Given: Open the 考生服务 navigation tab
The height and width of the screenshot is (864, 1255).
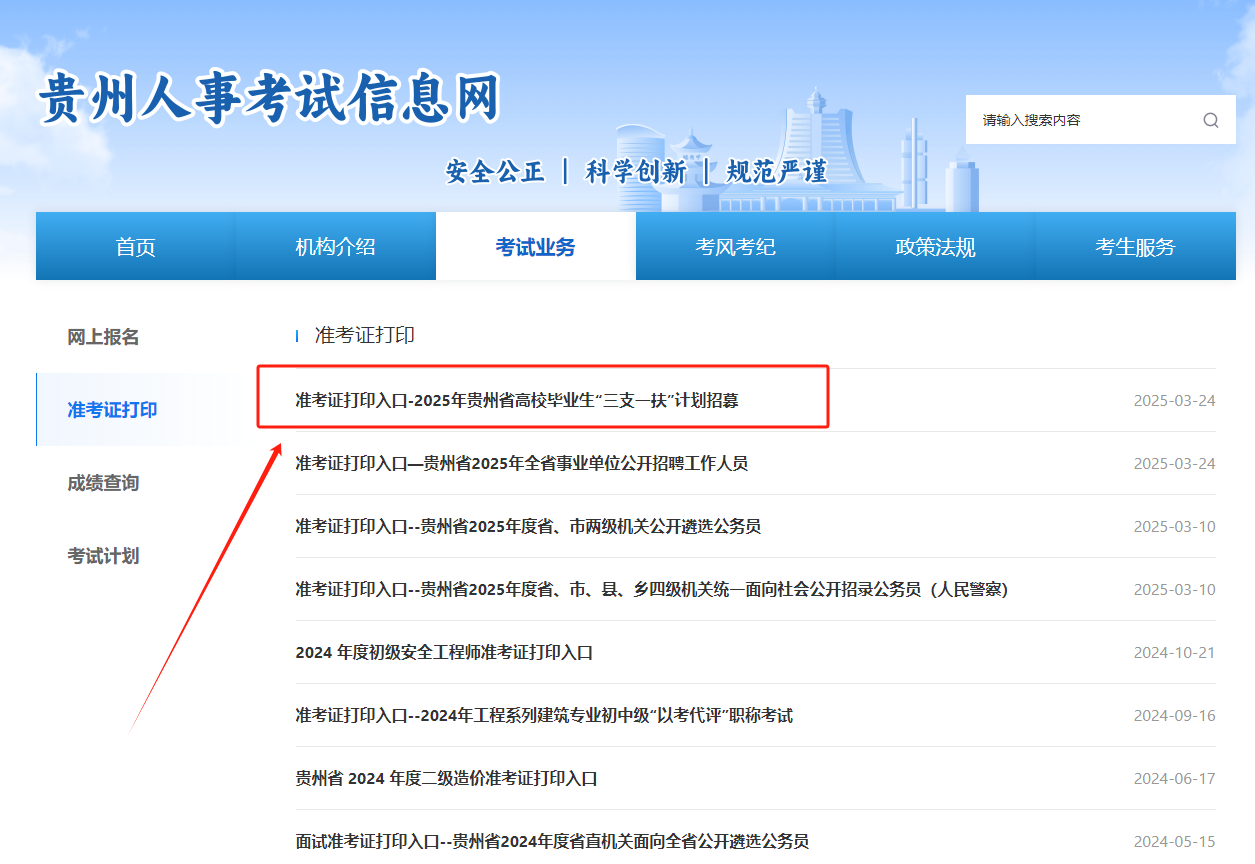Looking at the screenshot, I should pyautogui.click(x=1135, y=247).
